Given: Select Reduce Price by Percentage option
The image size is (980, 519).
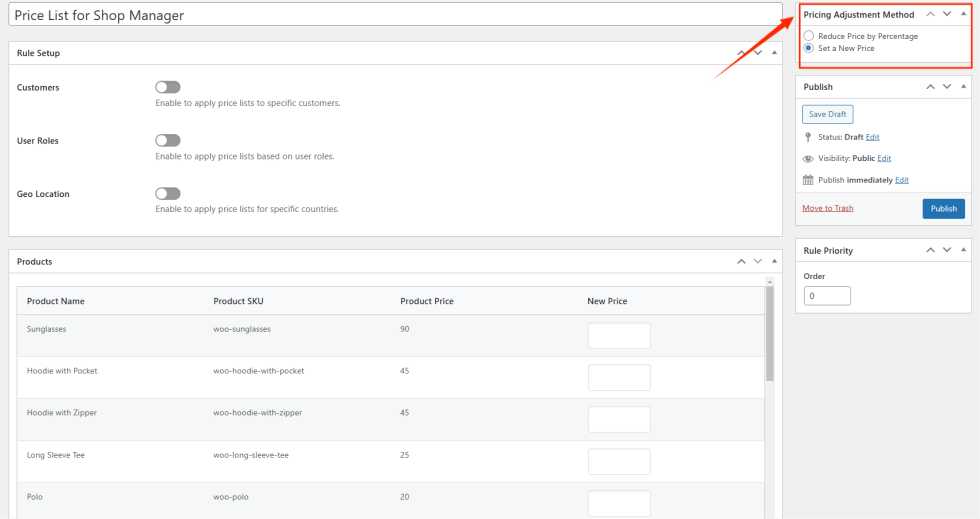Looking at the screenshot, I should point(808,36).
